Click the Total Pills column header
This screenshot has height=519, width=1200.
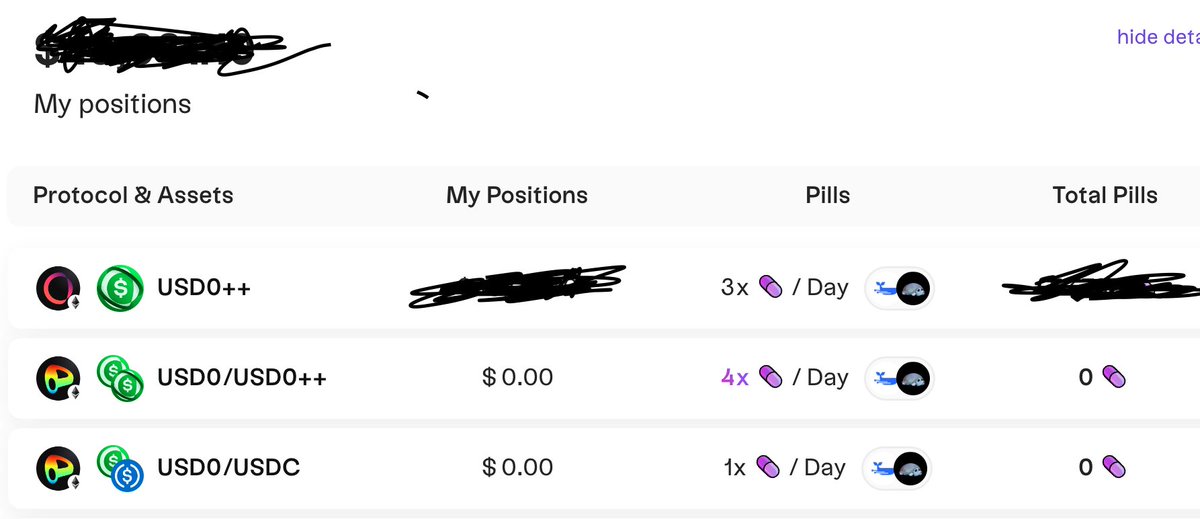[x=1105, y=195]
